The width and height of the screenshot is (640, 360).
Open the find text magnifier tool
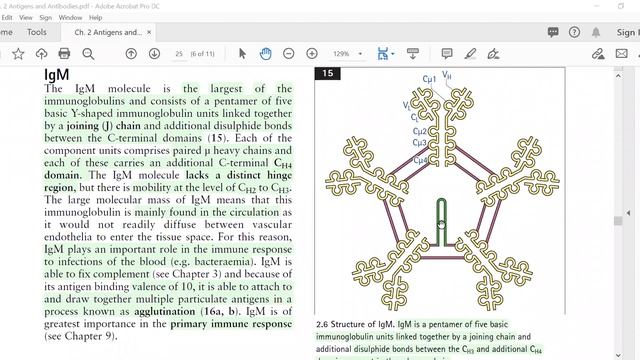pyautogui.click(x=88, y=54)
